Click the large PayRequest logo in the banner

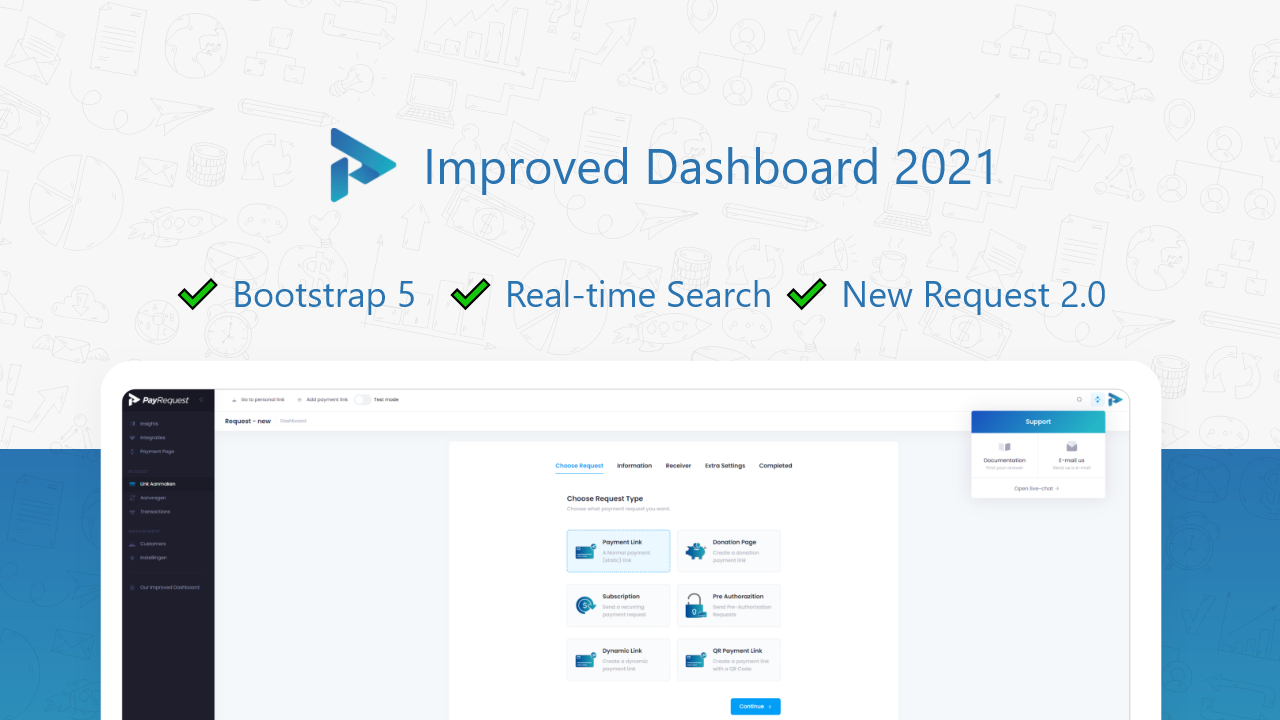pyautogui.click(x=362, y=165)
